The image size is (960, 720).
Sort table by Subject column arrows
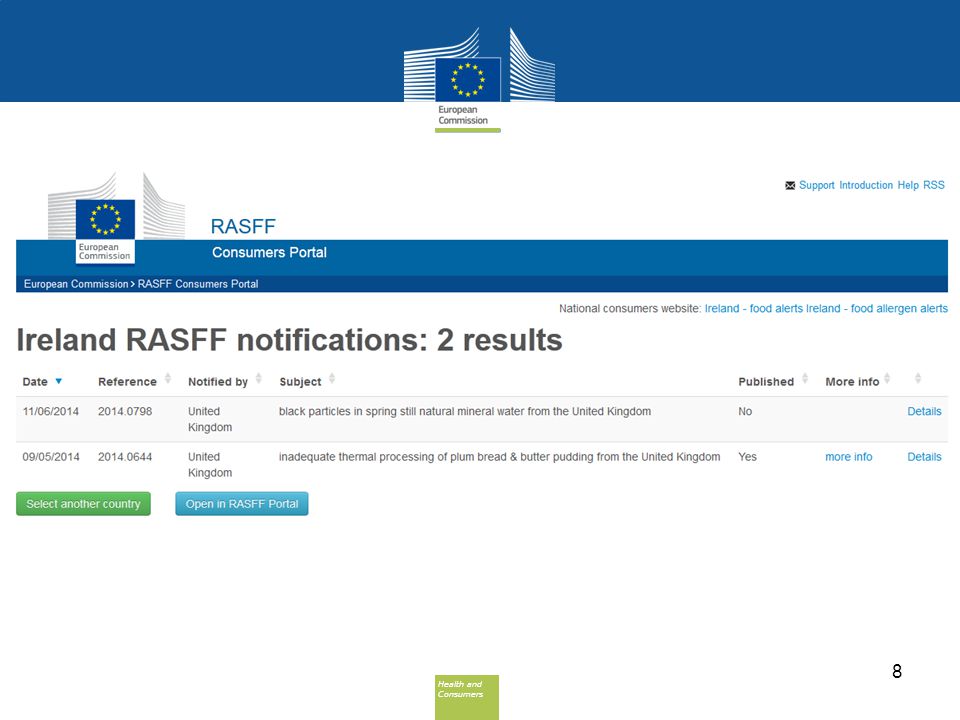[332, 378]
